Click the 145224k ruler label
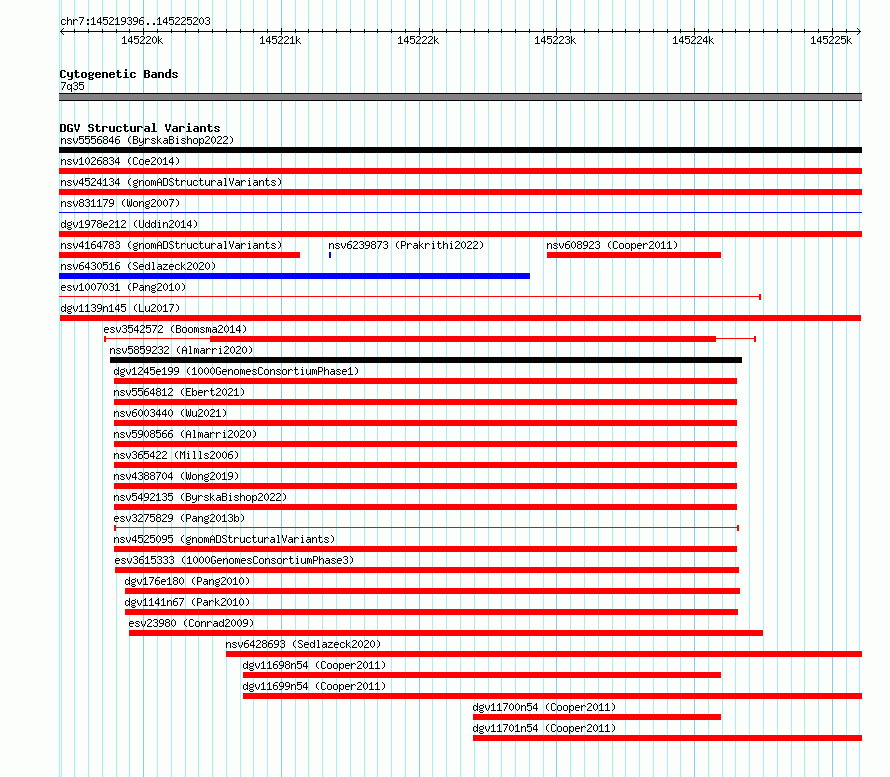The height and width of the screenshot is (777, 890). (693, 40)
